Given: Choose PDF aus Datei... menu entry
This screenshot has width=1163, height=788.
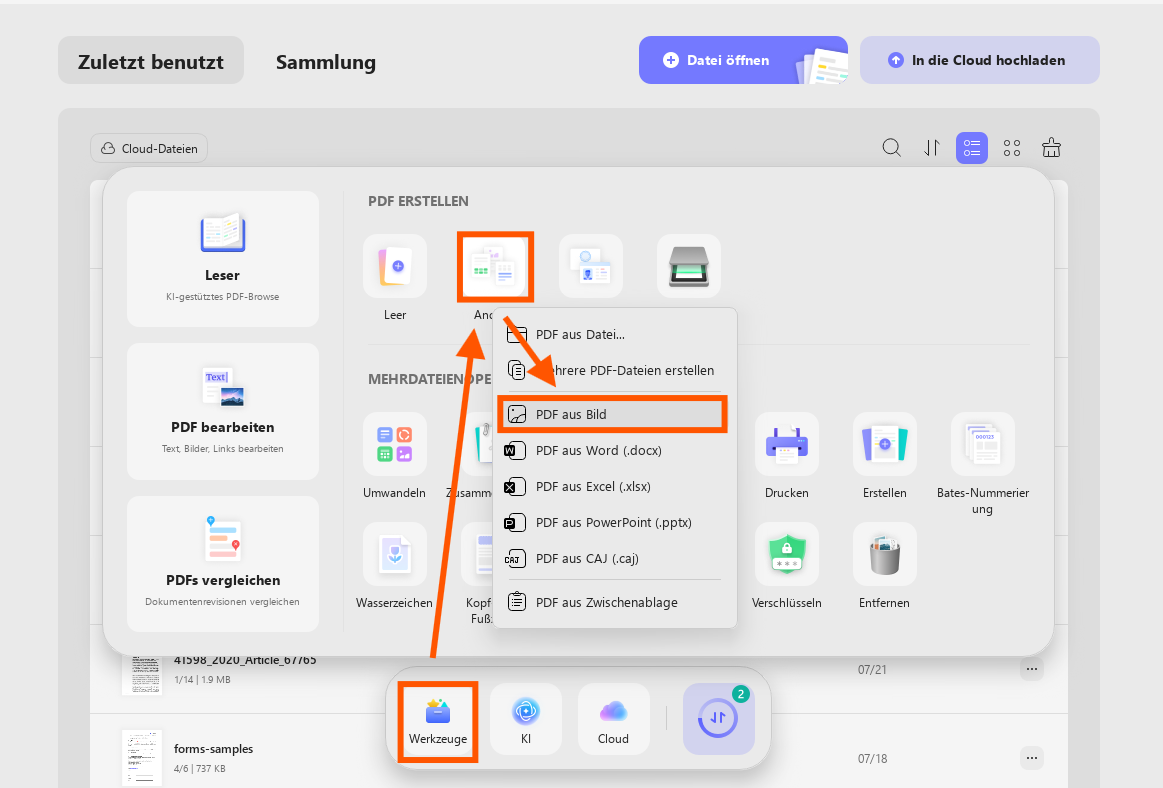Looking at the screenshot, I should (615, 335).
